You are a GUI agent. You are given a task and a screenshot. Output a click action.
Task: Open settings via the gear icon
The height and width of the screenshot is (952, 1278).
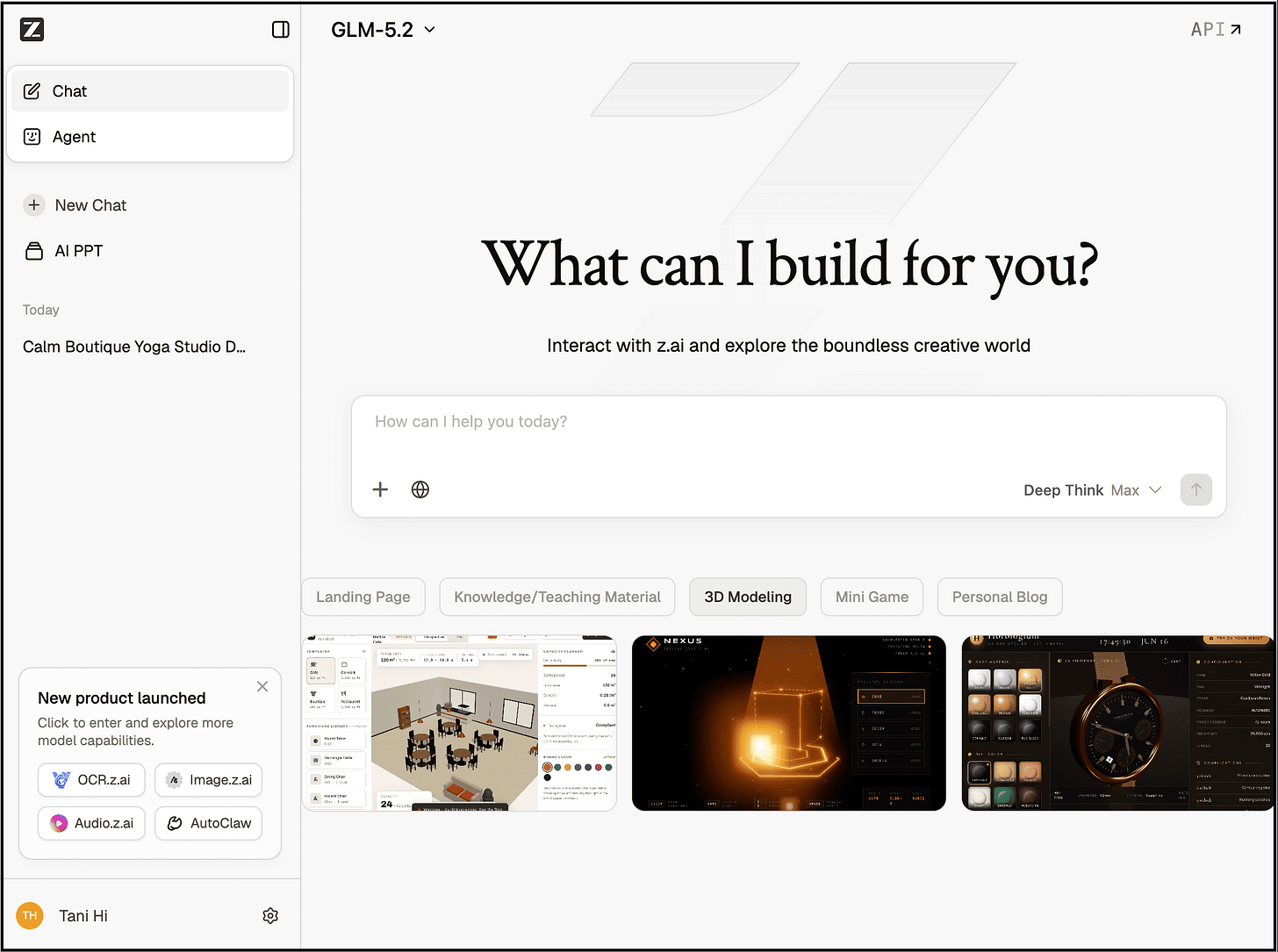coord(270,916)
